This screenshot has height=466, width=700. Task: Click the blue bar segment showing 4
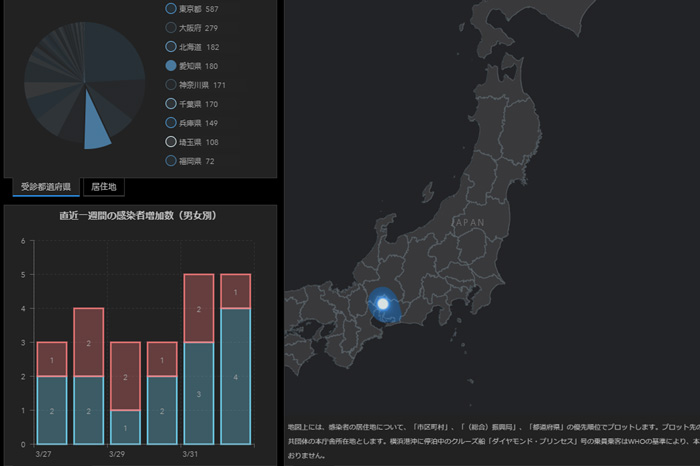click(x=235, y=376)
